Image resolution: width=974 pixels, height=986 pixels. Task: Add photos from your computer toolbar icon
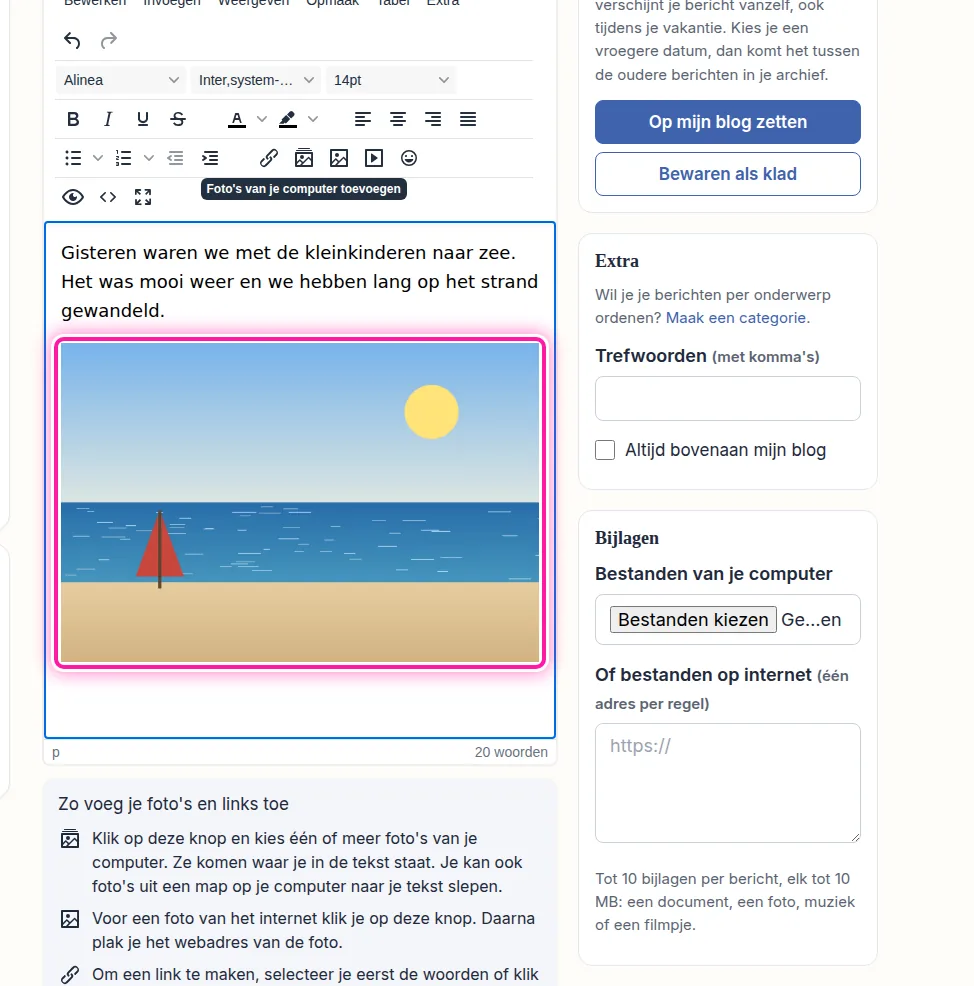[304, 158]
